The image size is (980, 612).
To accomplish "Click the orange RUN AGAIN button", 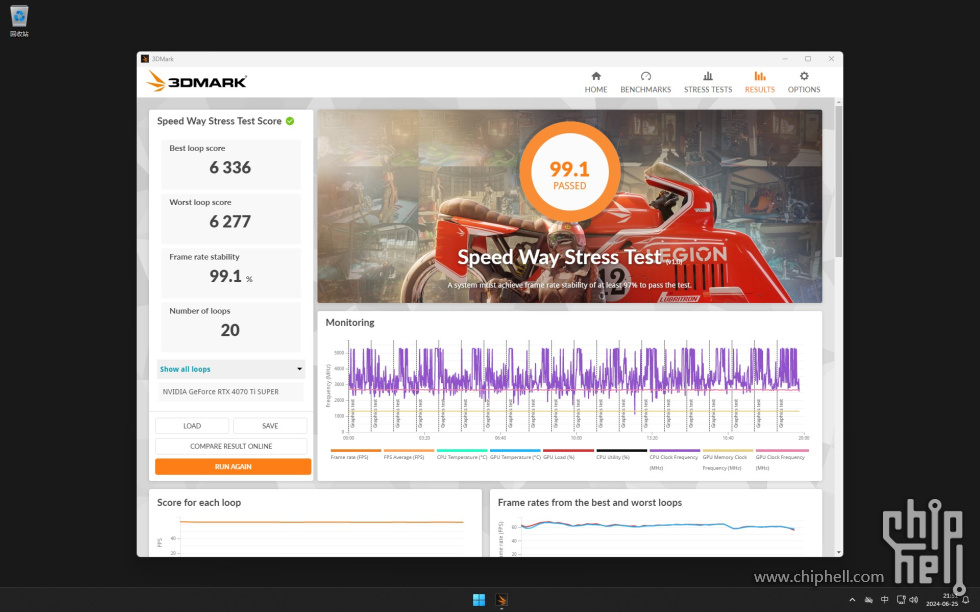I will tap(233, 466).
